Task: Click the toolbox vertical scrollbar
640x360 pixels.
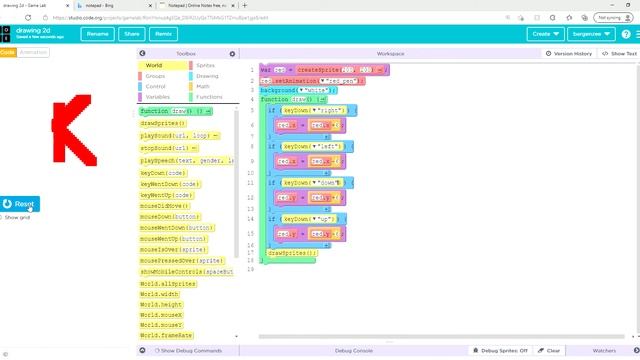Action: pos(236,184)
